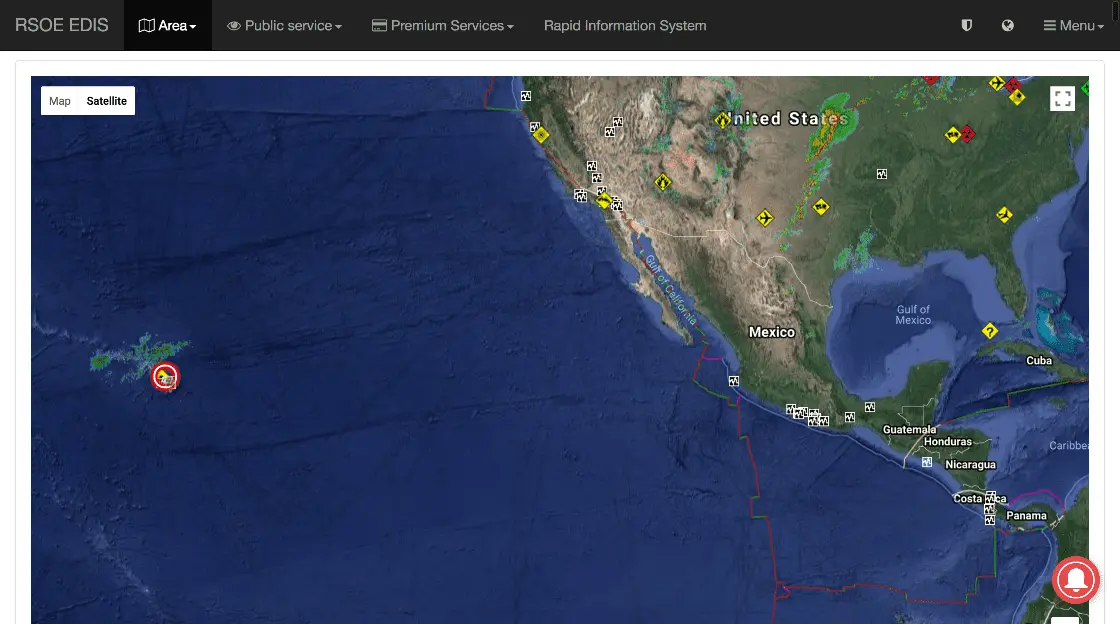Switch the map to Map view
The height and width of the screenshot is (624, 1120).
pos(60,101)
